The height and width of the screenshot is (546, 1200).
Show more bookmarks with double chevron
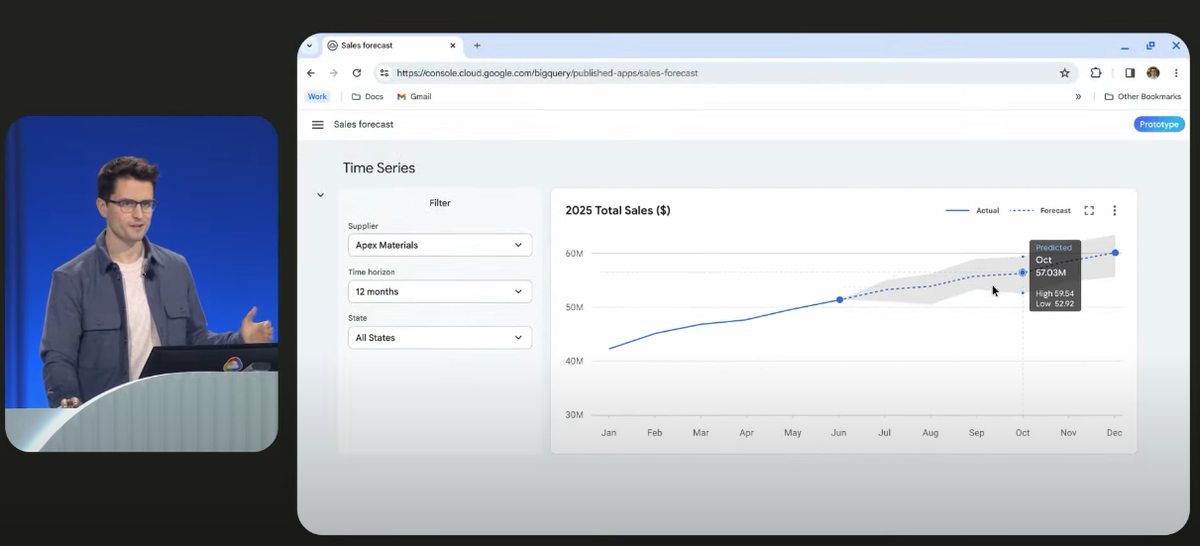point(1078,97)
